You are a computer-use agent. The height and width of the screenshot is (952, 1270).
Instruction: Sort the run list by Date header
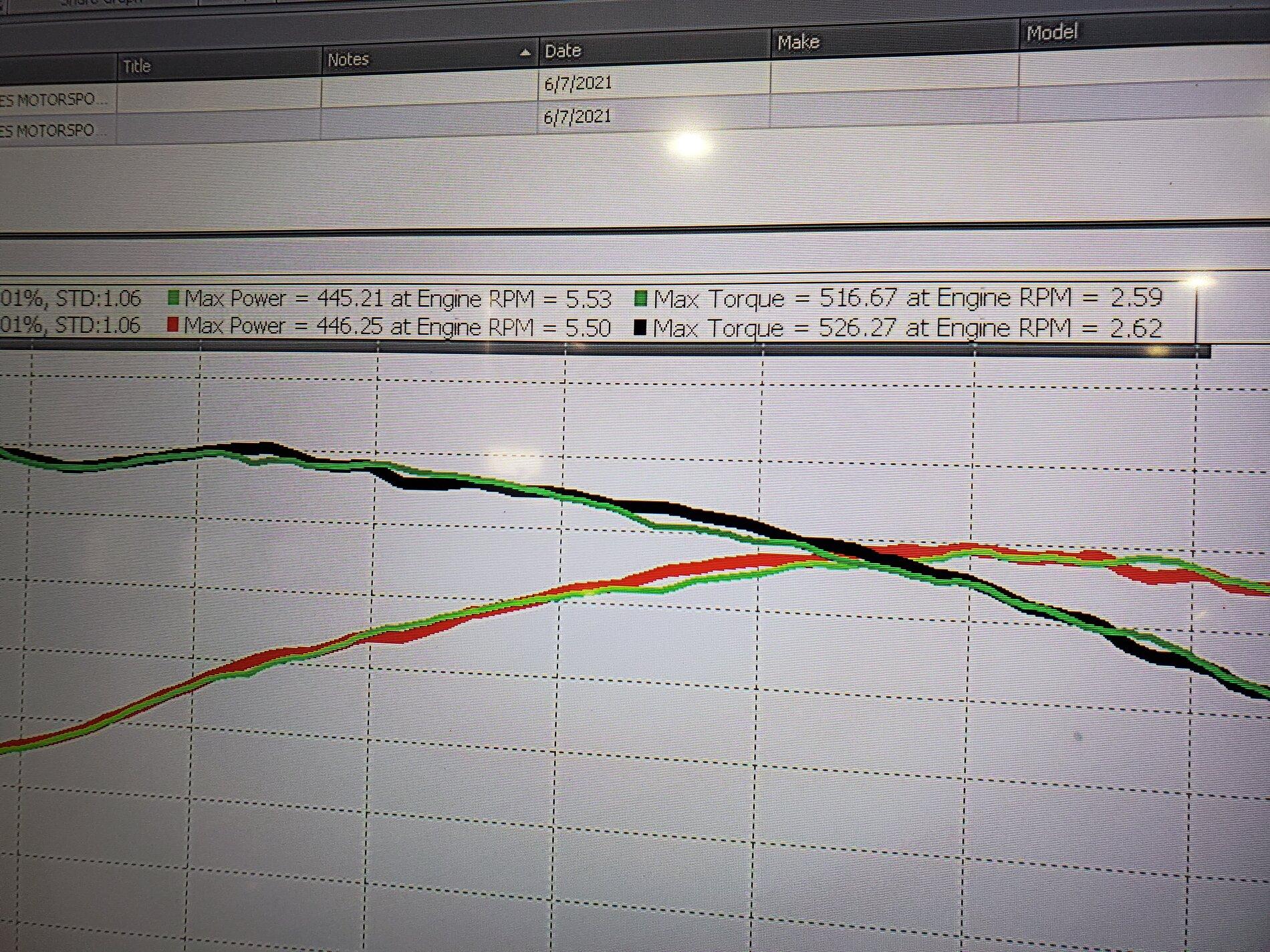(654, 49)
